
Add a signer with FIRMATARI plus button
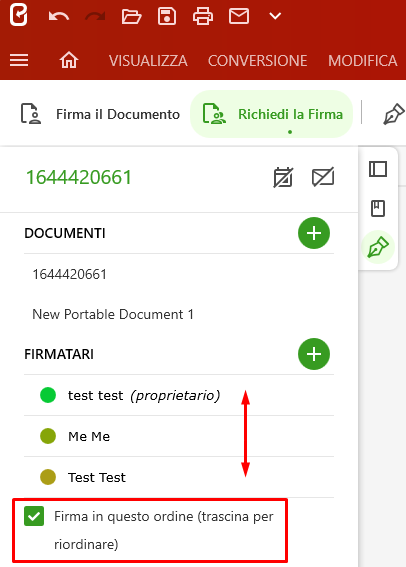314,354
